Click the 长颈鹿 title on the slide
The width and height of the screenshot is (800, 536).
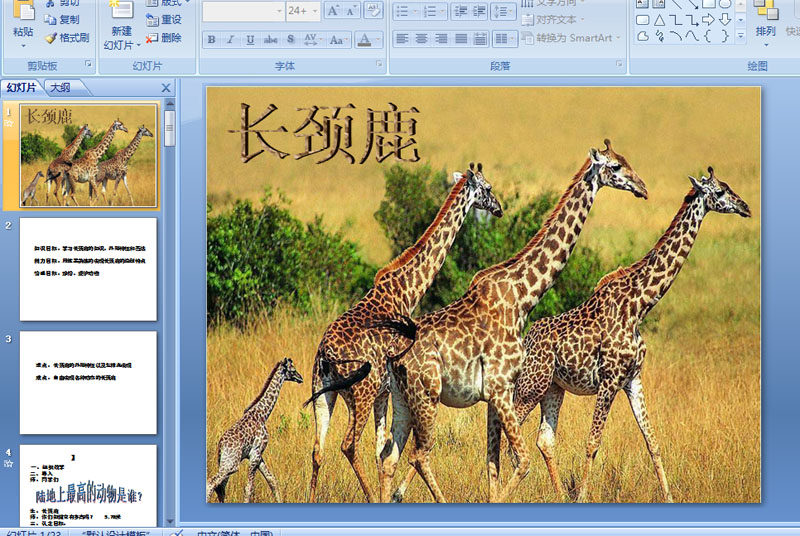pyautogui.click(x=325, y=133)
